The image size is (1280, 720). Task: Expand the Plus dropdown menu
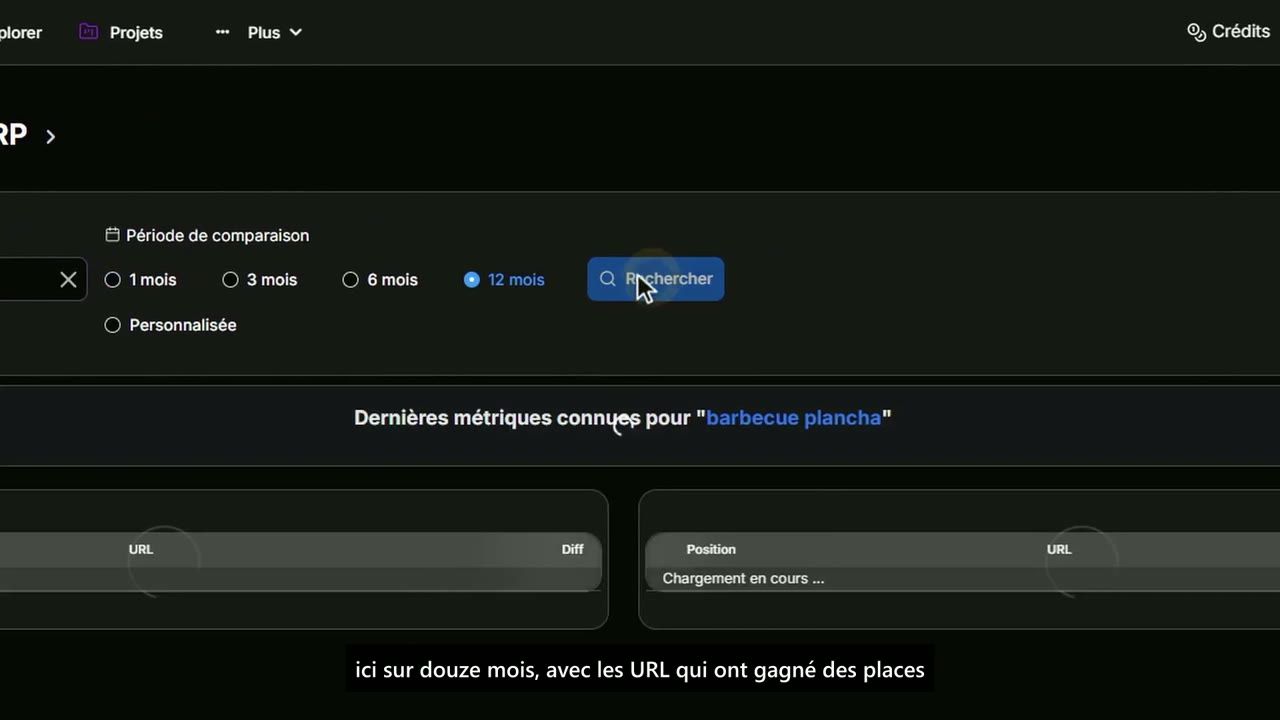tap(275, 32)
